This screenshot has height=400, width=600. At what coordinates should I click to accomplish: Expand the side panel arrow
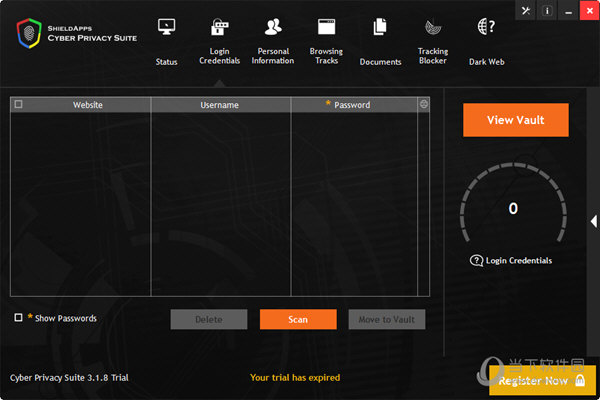coord(594,221)
